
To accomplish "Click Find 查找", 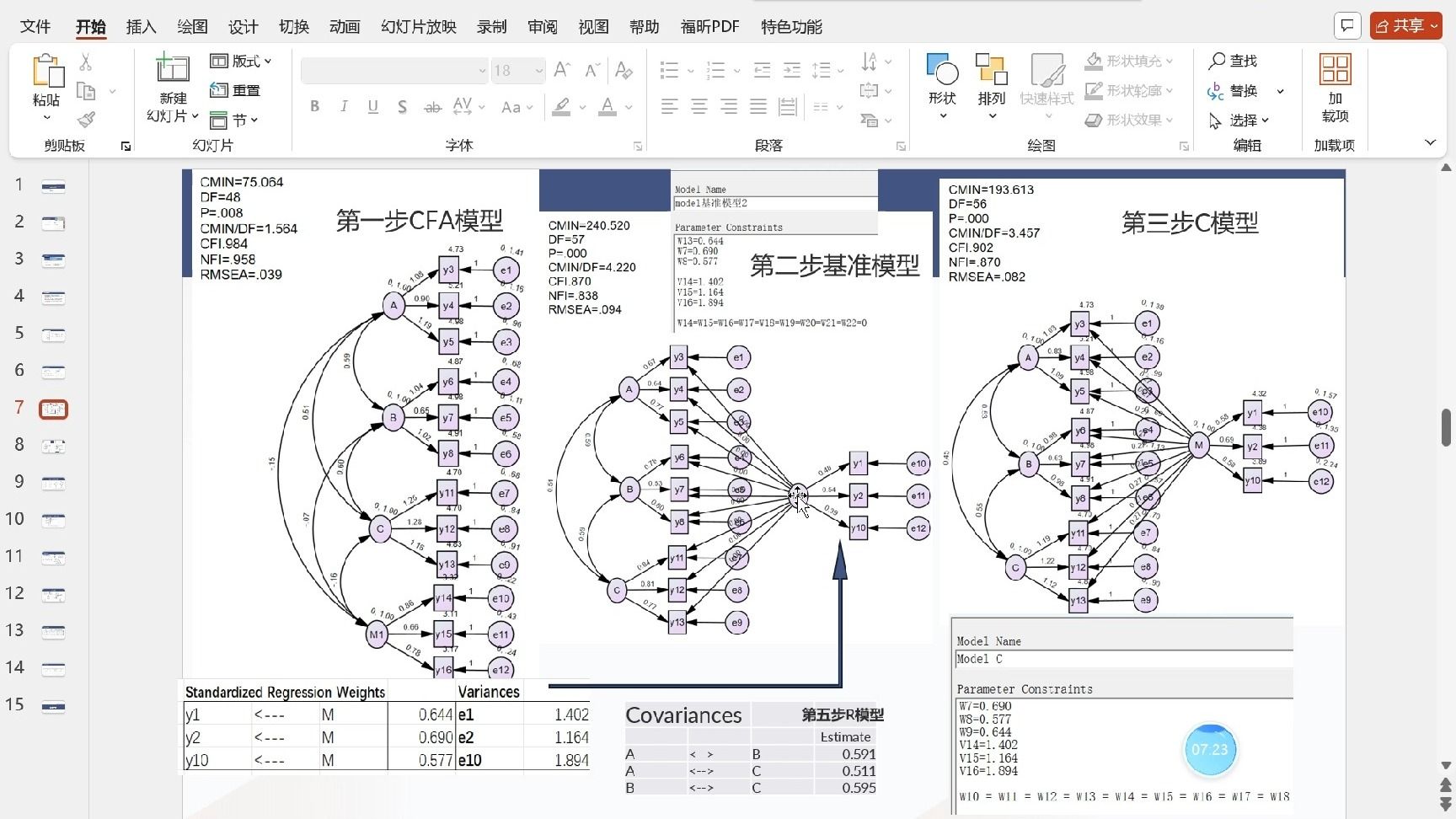I will (x=1234, y=61).
